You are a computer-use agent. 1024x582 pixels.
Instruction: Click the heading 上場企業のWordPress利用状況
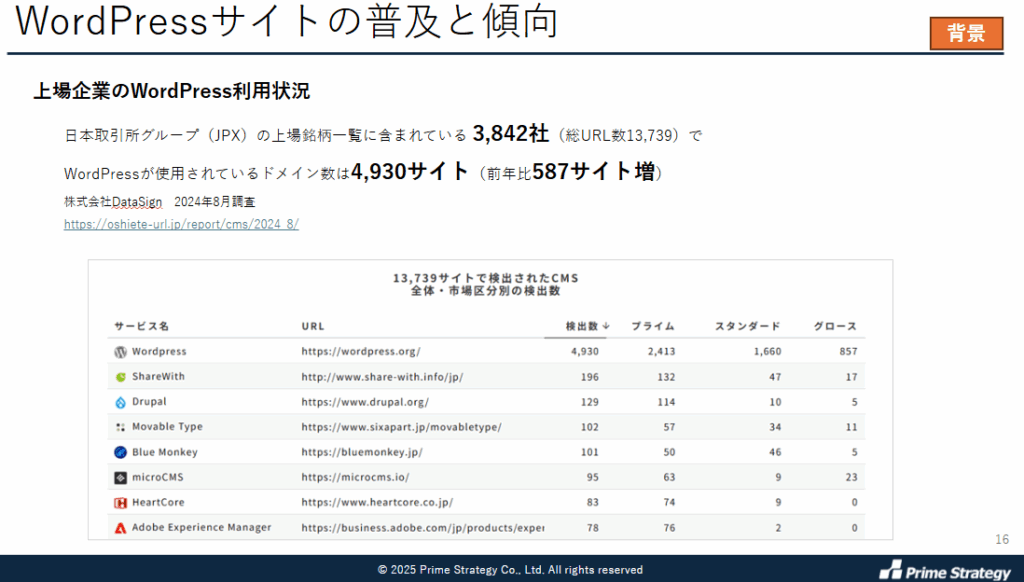(x=172, y=91)
